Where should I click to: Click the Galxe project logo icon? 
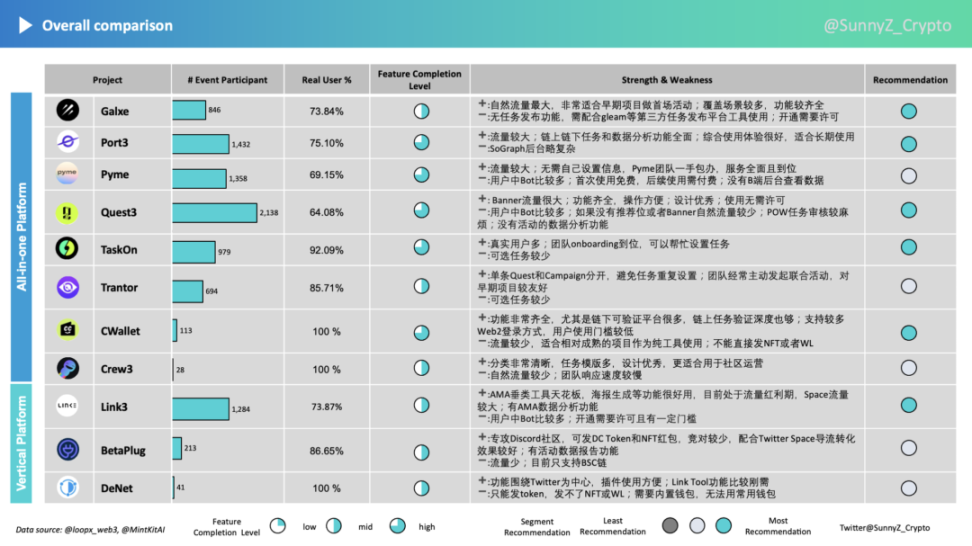pyautogui.click(x=68, y=111)
